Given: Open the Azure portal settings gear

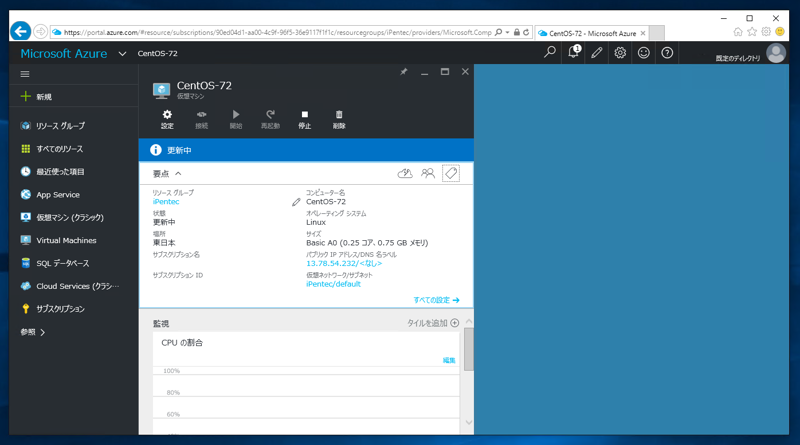Looking at the screenshot, I should [x=620, y=53].
